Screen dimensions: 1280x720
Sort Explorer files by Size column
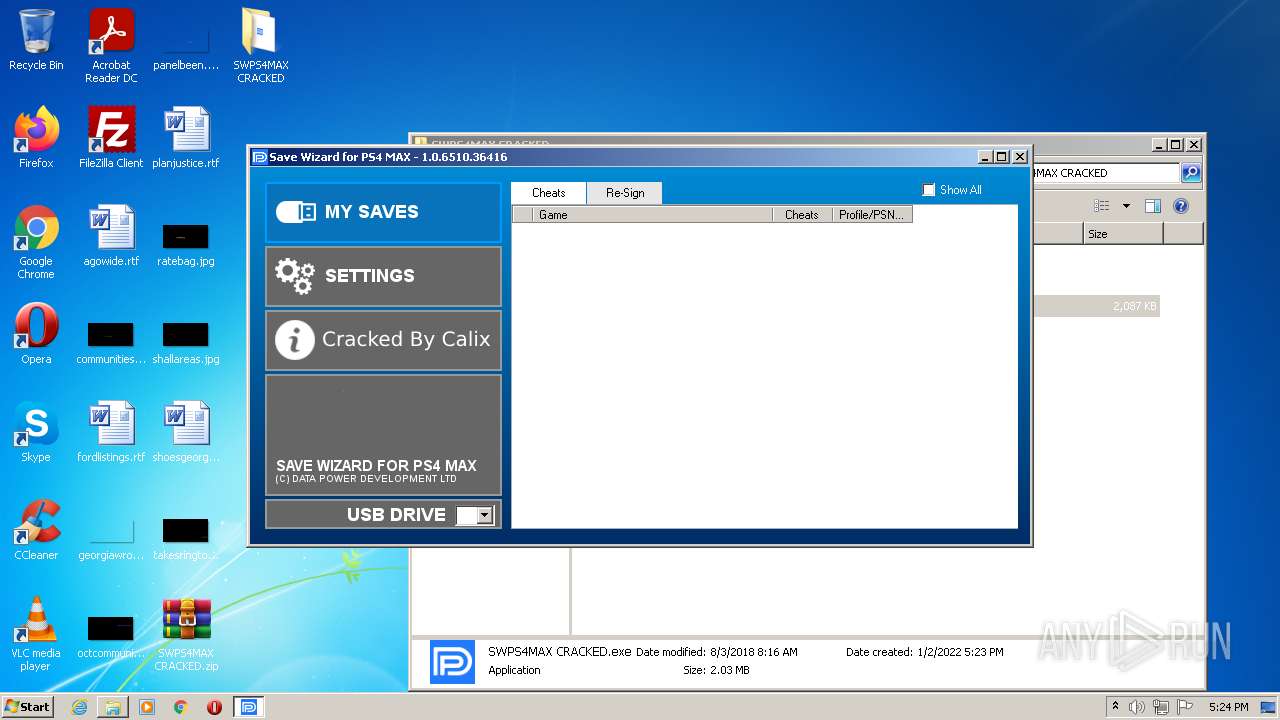tap(1123, 234)
